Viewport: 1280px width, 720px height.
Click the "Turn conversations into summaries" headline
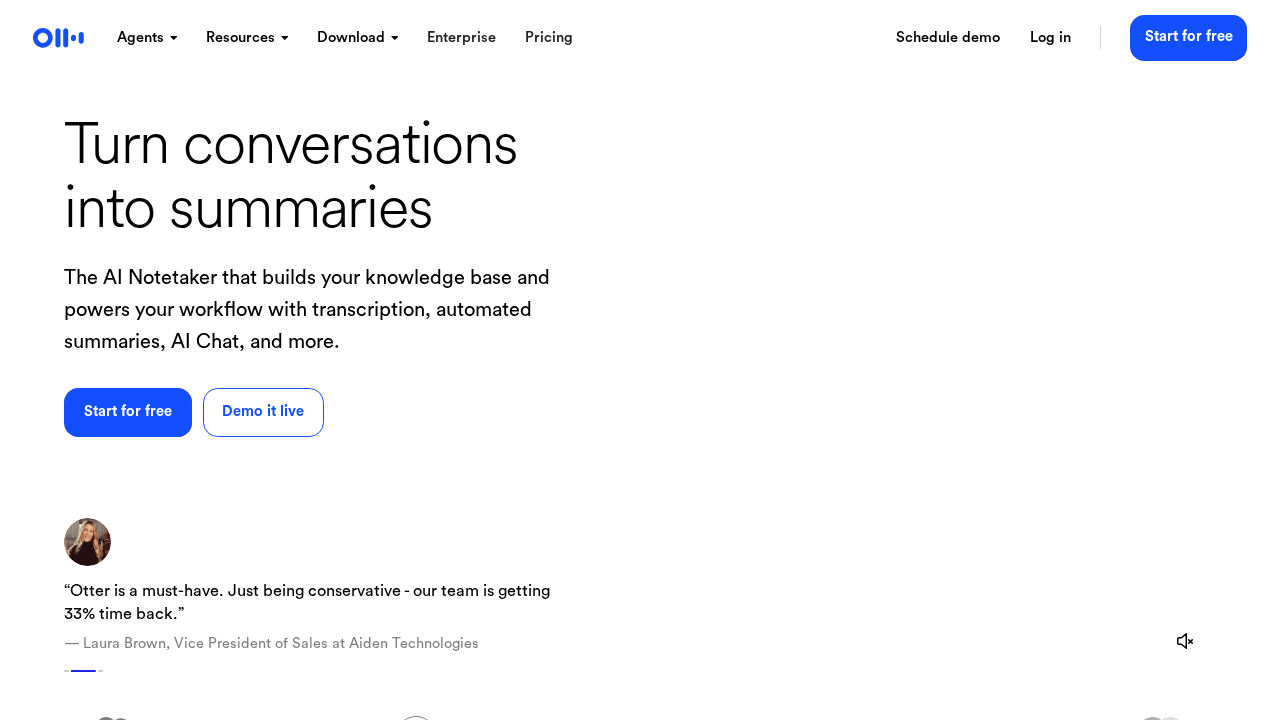click(x=290, y=176)
